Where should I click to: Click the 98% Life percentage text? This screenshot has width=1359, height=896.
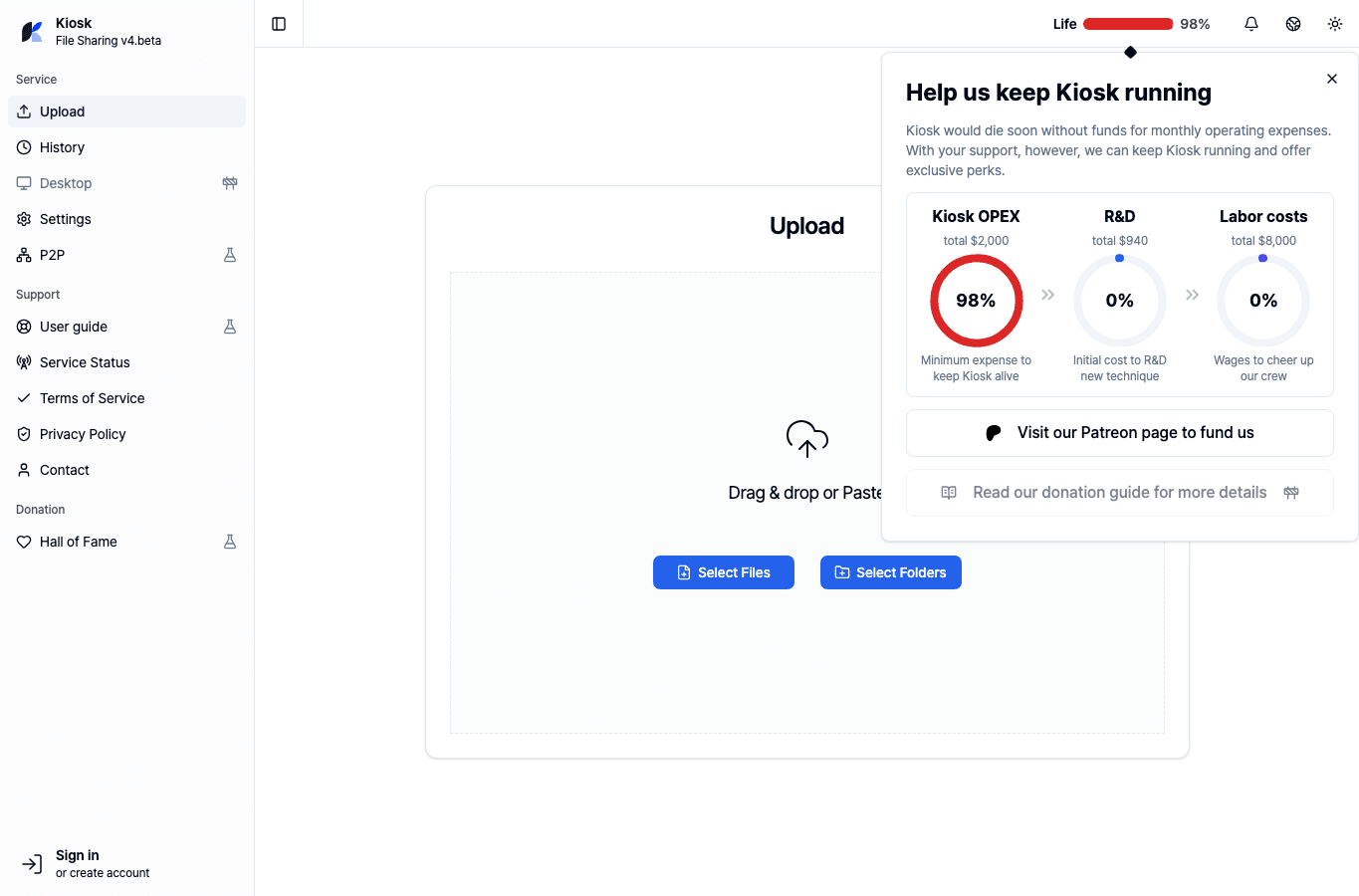1195,24
